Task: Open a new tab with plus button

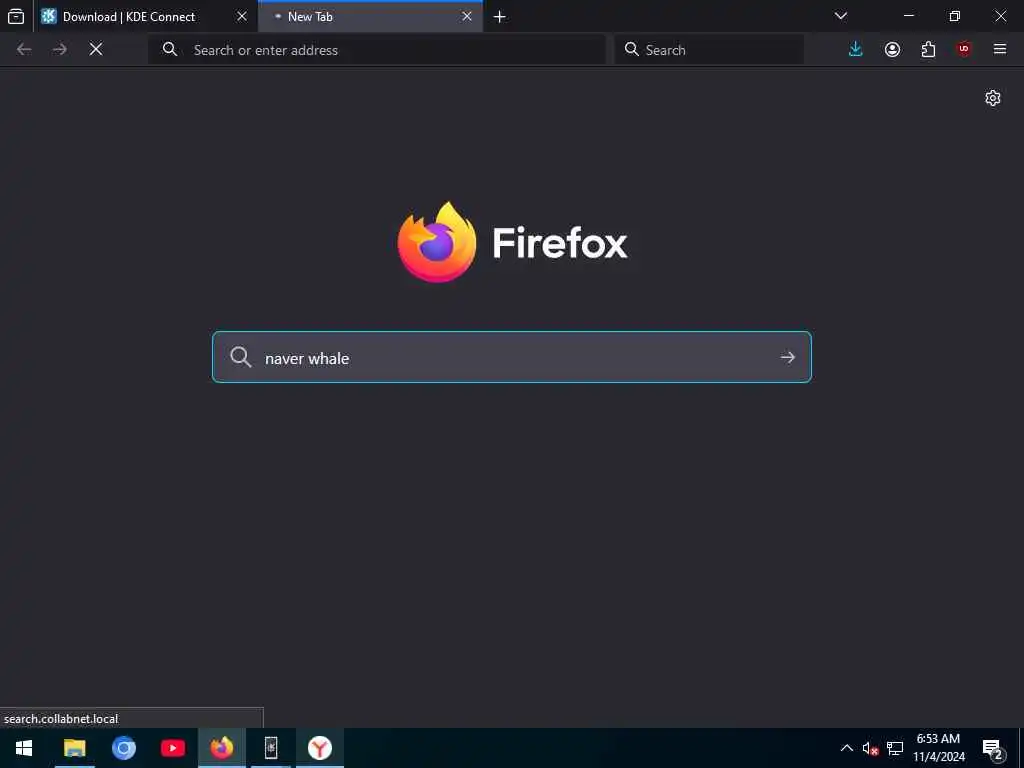Action: (x=500, y=17)
